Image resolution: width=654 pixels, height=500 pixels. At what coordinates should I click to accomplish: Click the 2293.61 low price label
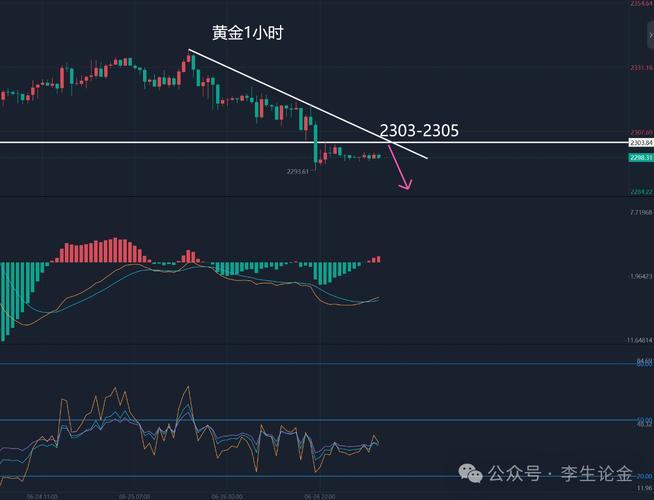(x=297, y=171)
